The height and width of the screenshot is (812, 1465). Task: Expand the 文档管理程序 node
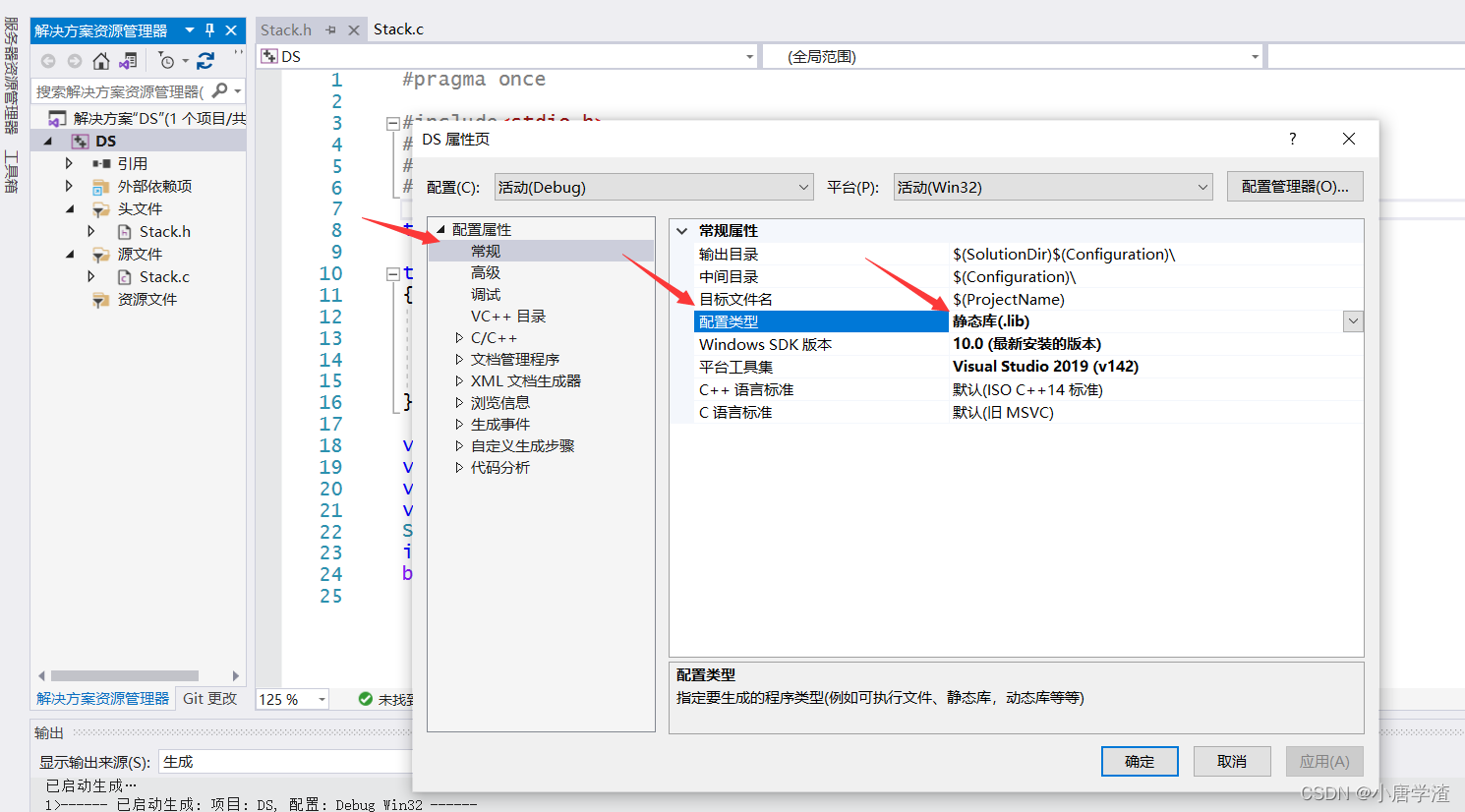click(x=459, y=359)
